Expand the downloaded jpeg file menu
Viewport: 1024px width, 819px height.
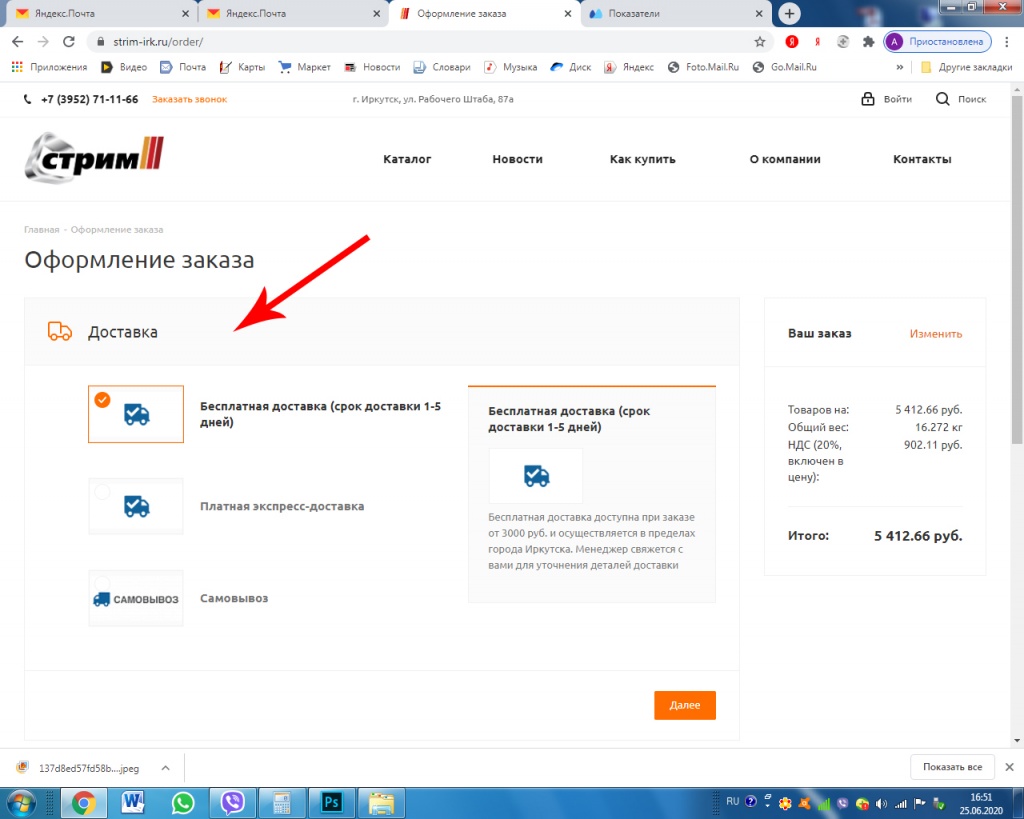click(165, 768)
